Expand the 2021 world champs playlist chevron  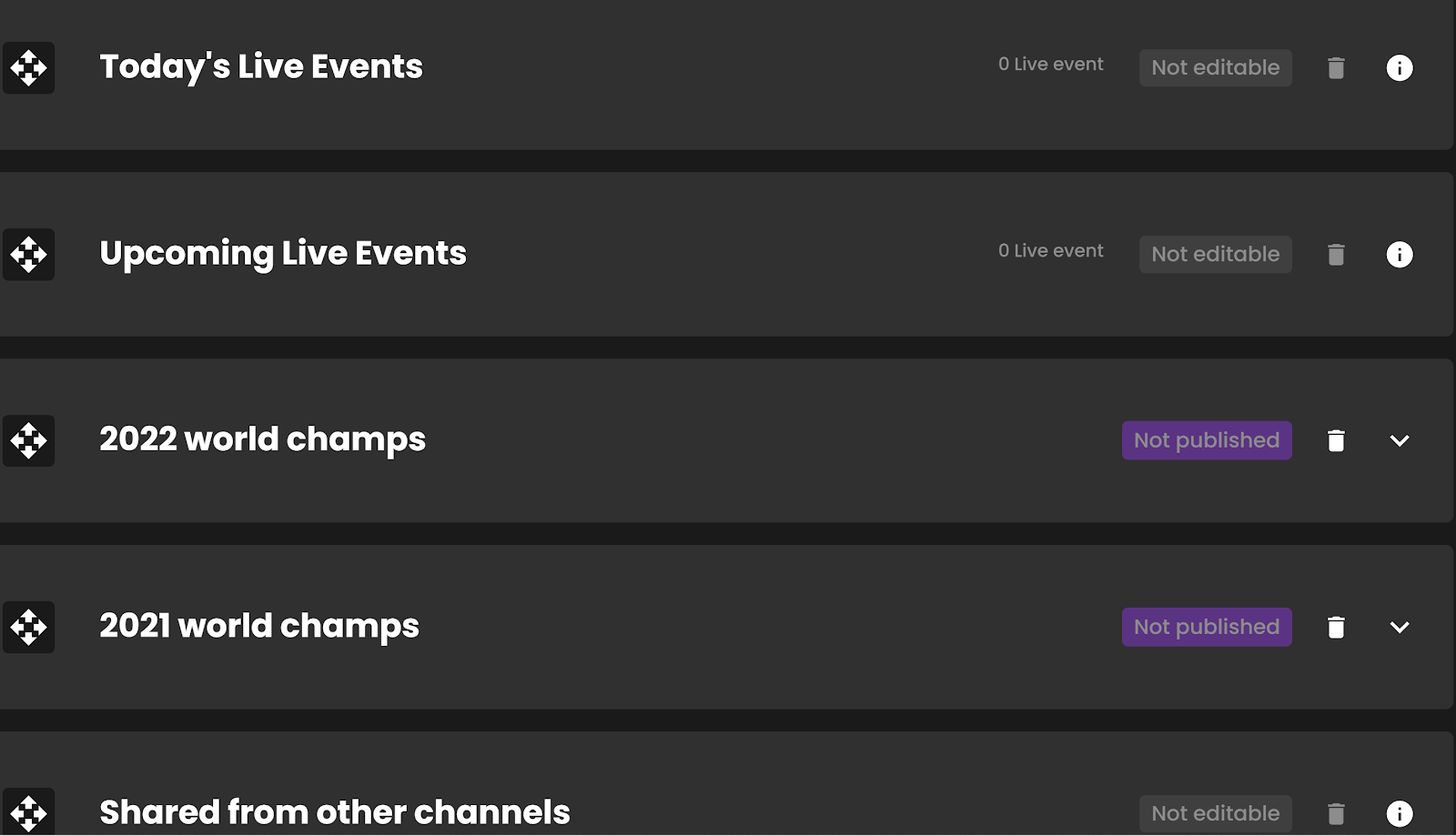pos(1400,627)
